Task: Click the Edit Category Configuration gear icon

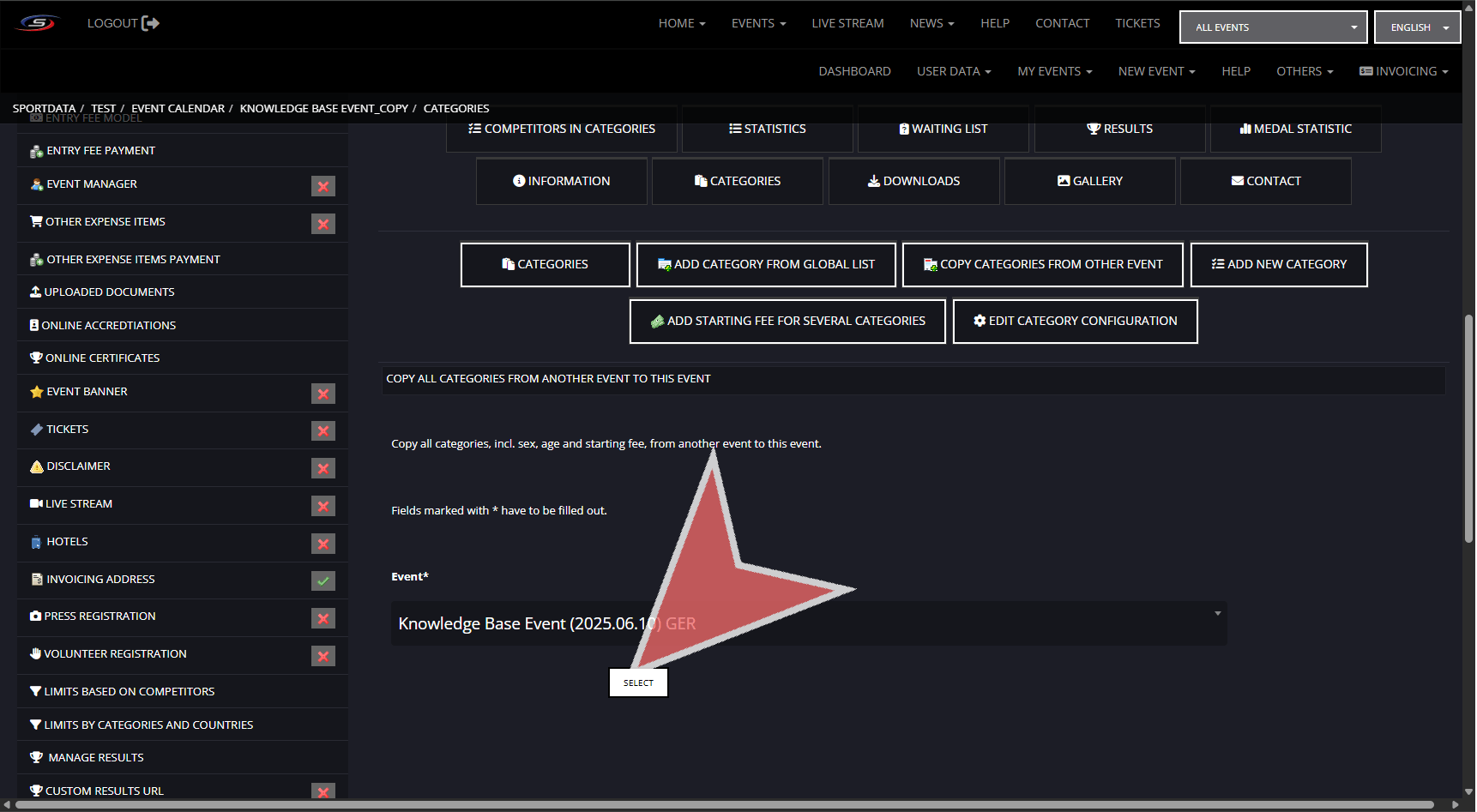Action: (979, 321)
